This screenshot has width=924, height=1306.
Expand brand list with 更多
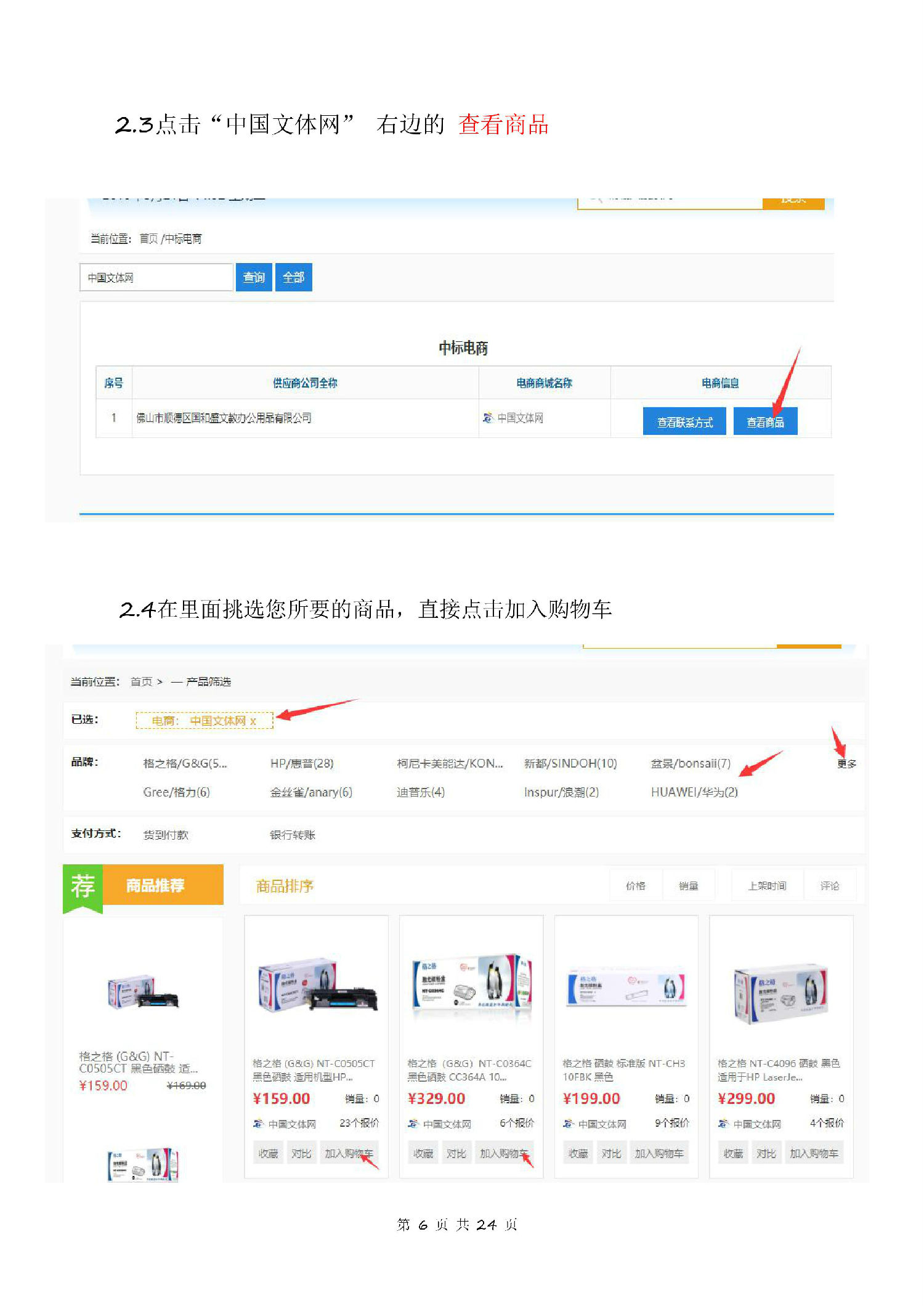pos(846,764)
